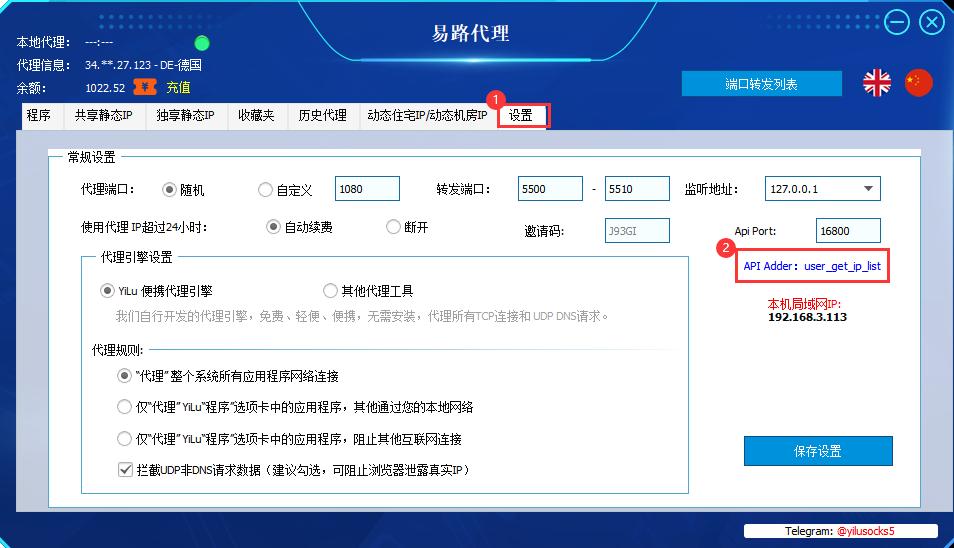The width and height of the screenshot is (954, 548).
Task: Open the 收藏夹 favorites tab
Action: click(256, 116)
